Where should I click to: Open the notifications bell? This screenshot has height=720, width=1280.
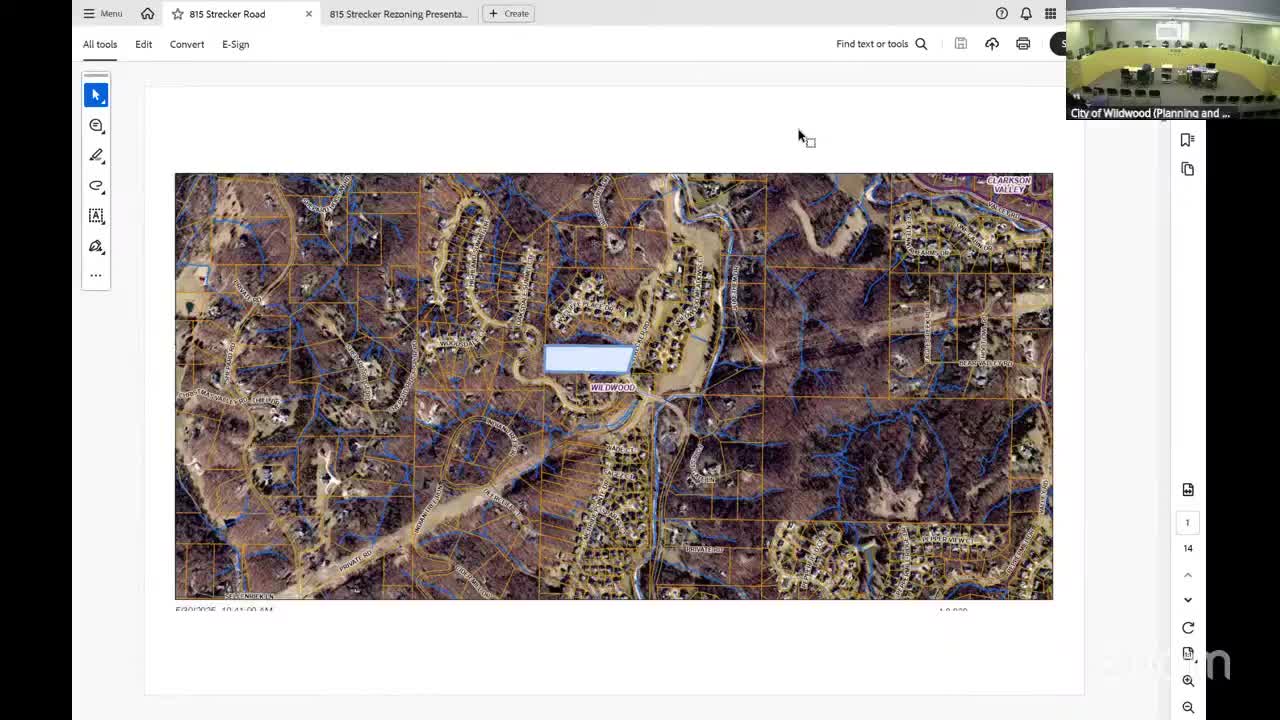click(x=1026, y=14)
